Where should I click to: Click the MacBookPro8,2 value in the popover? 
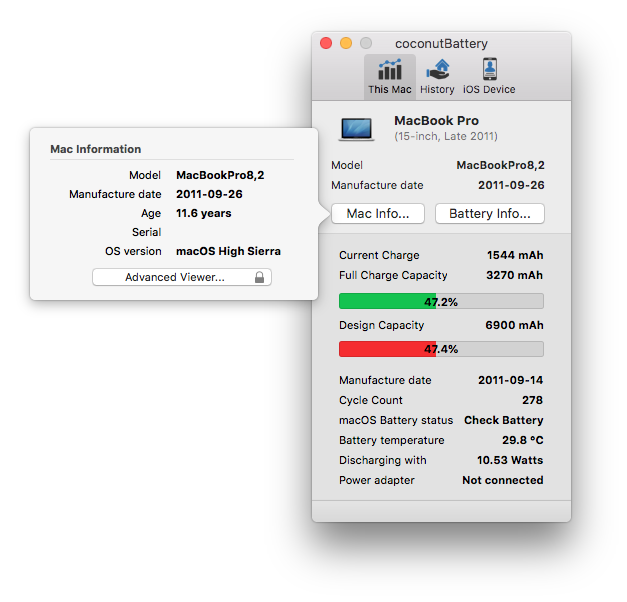tap(220, 175)
